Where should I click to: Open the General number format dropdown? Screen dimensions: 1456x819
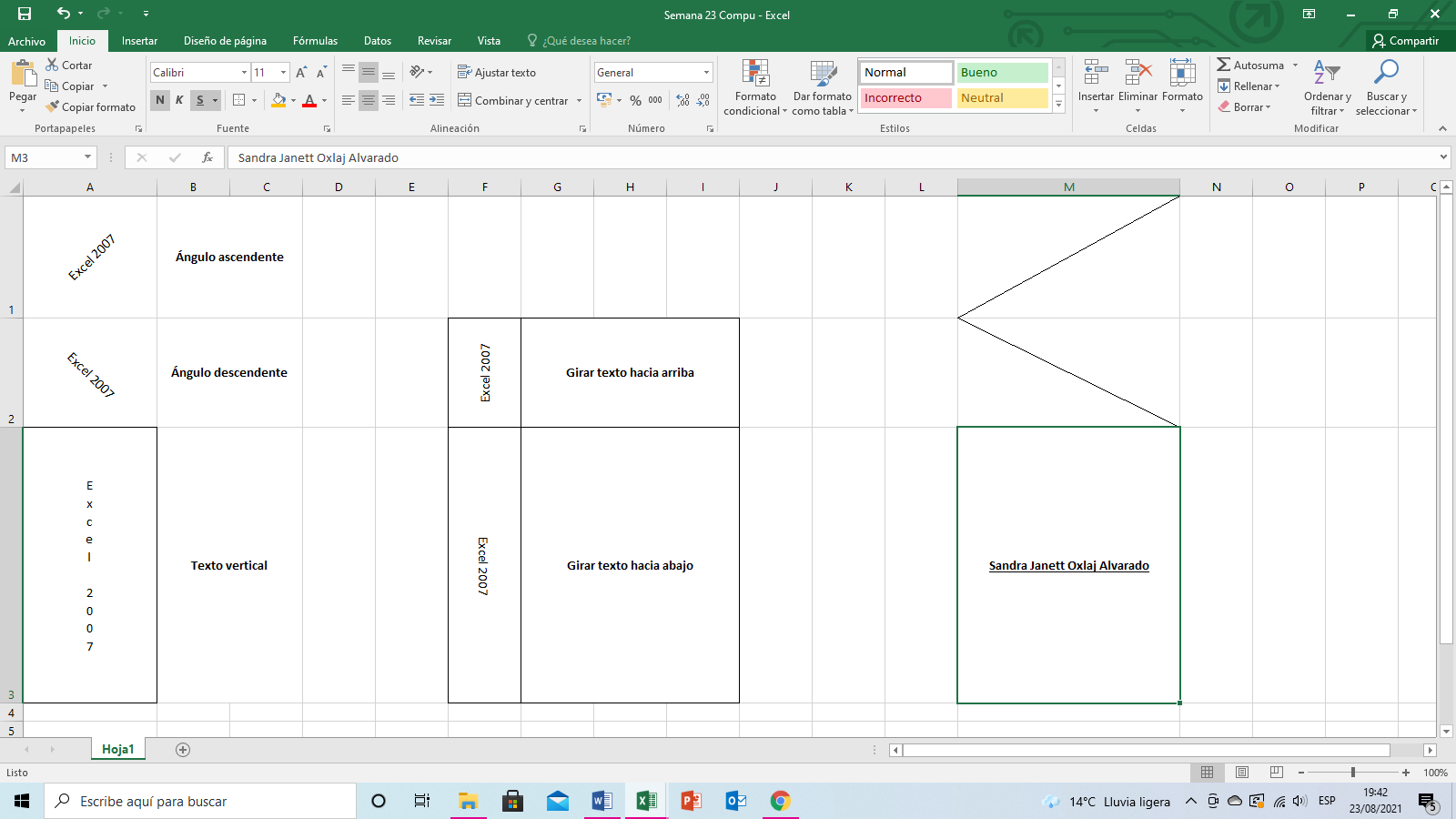(x=706, y=72)
